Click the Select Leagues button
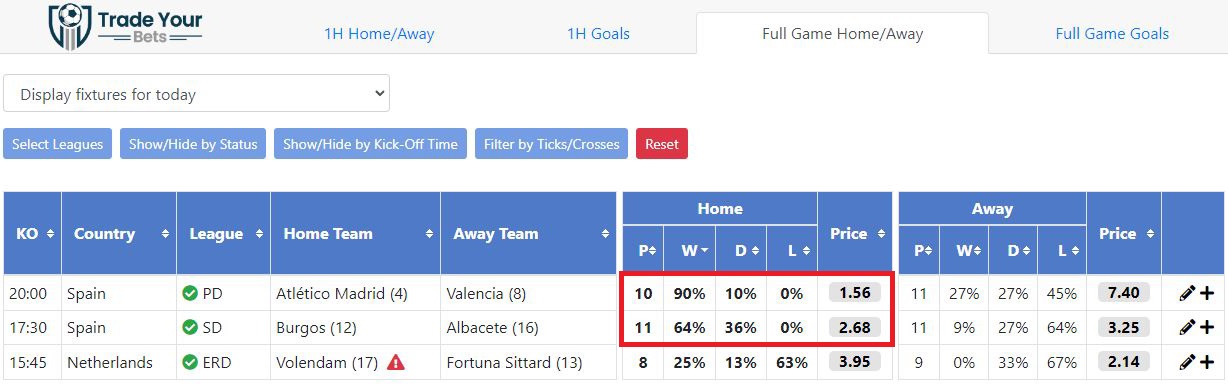This screenshot has width=1228, height=385. click(x=58, y=144)
